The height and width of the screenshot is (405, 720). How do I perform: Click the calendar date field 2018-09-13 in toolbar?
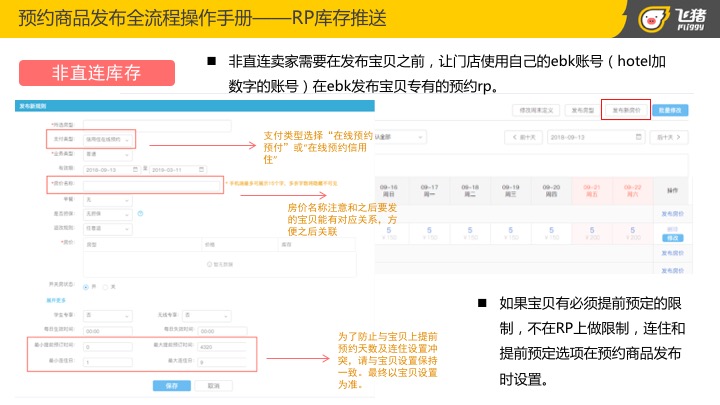click(596, 137)
